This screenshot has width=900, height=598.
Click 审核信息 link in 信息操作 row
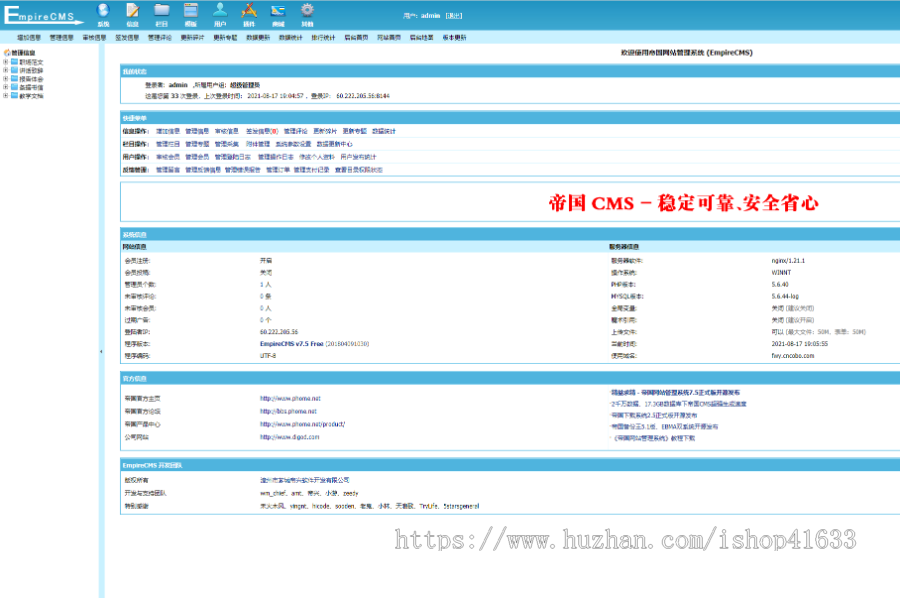pyautogui.click(x=227, y=131)
